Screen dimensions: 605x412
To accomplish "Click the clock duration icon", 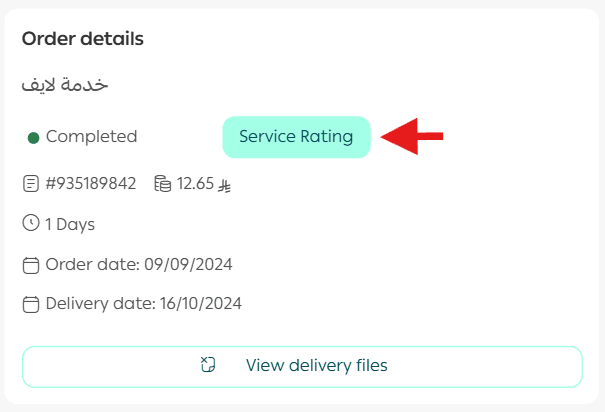I will point(31,224).
